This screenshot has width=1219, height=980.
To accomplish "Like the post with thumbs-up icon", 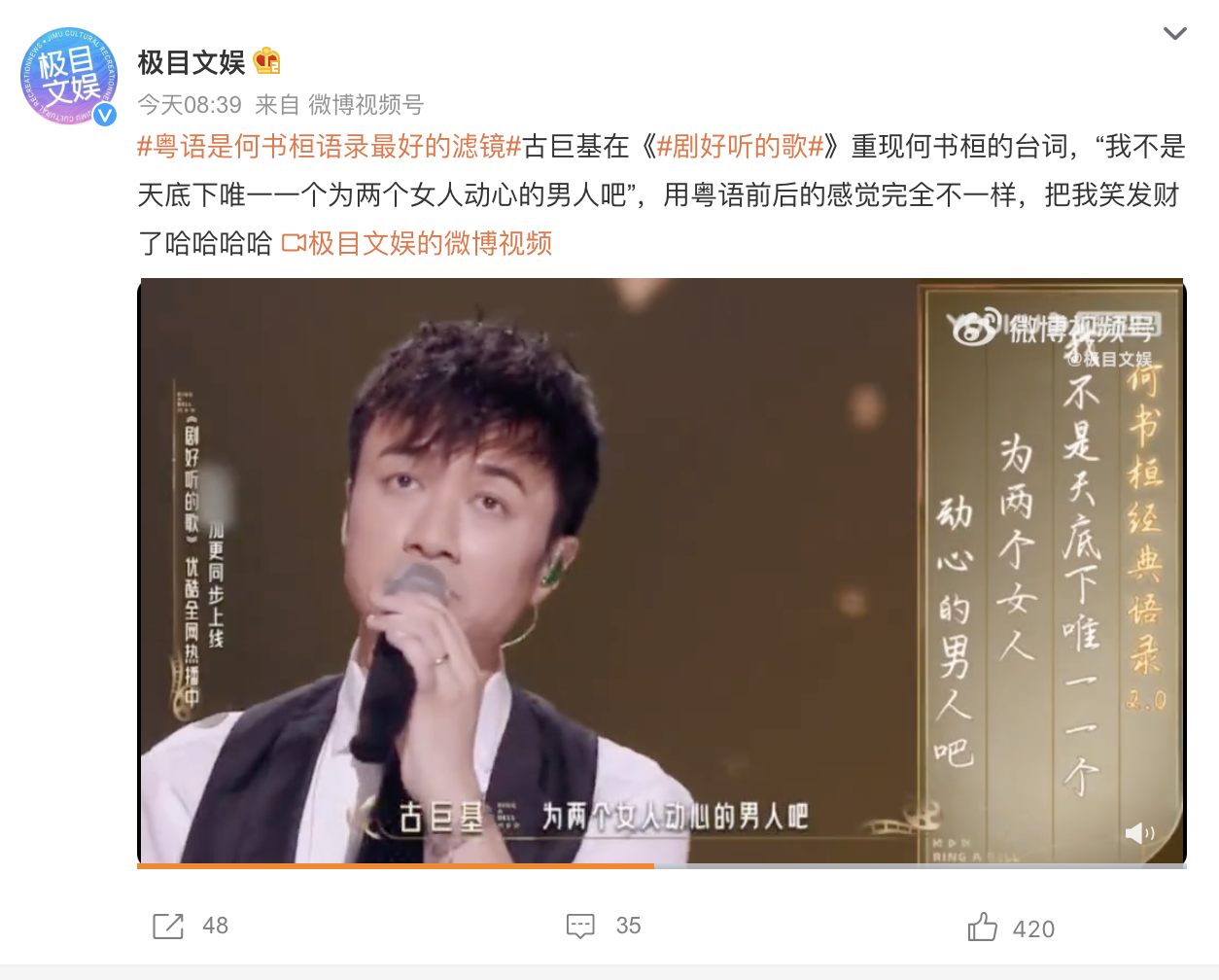I will click(x=982, y=927).
